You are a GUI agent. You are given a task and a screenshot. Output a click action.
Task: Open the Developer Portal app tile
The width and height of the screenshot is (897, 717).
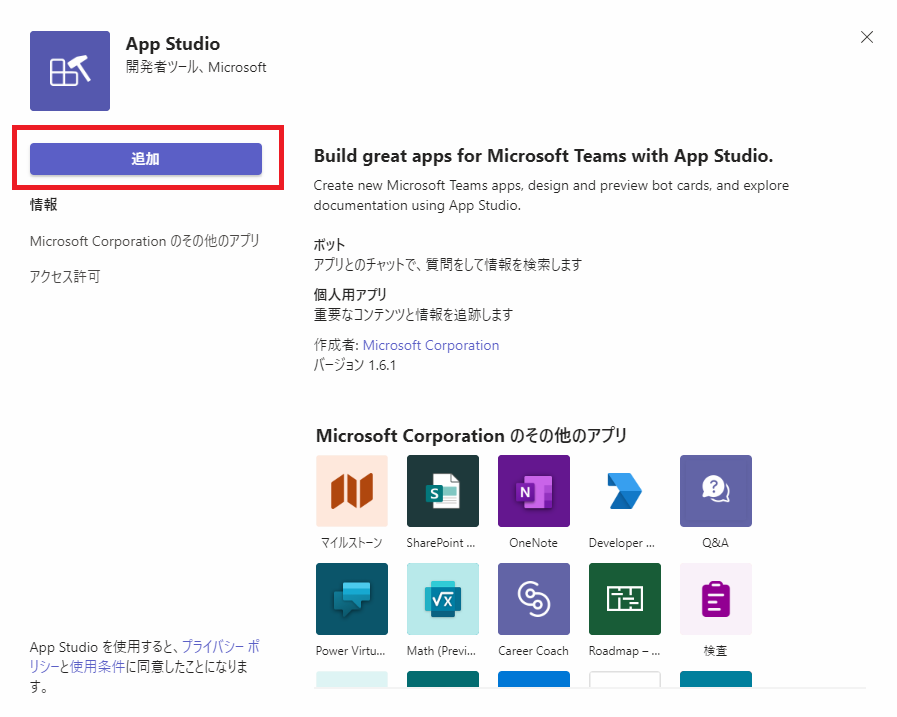(624, 491)
